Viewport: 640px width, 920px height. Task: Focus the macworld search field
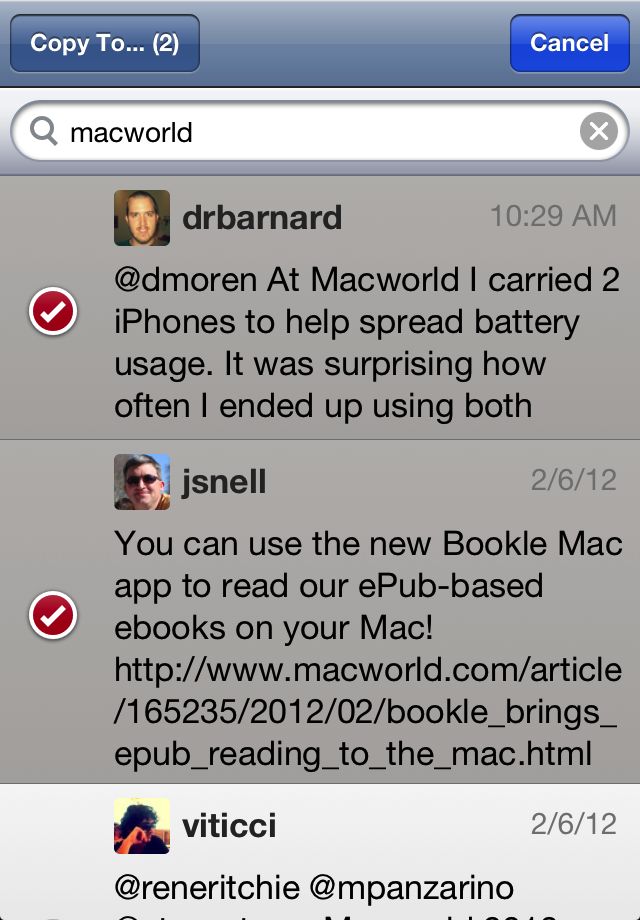click(x=320, y=131)
